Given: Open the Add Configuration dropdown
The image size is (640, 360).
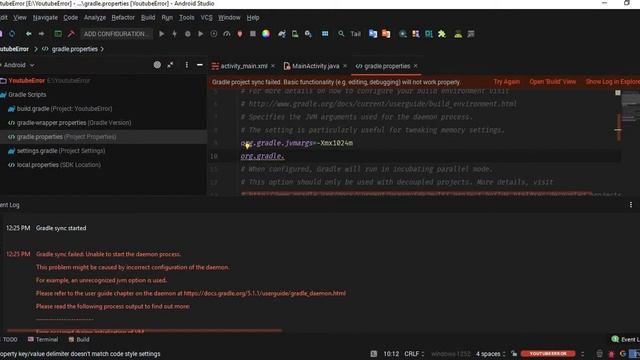Looking at the screenshot, I should (116, 34).
